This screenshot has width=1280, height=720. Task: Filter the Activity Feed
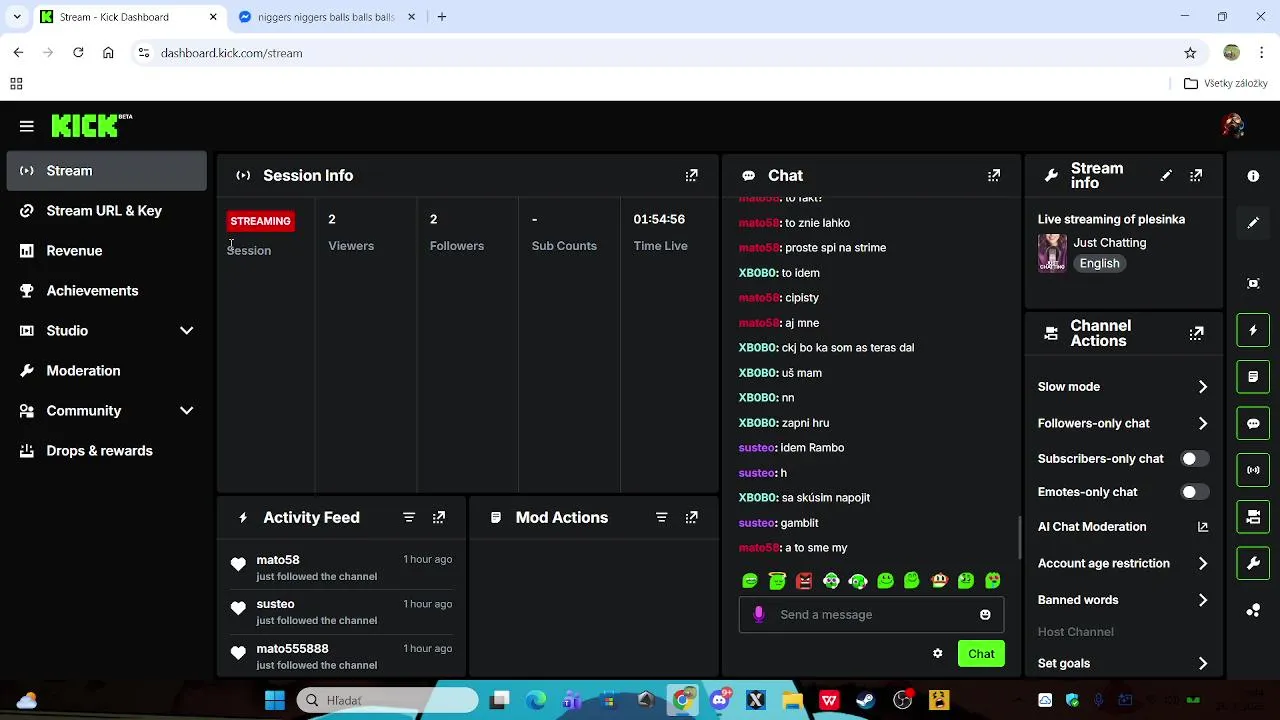(x=409, y=517)
